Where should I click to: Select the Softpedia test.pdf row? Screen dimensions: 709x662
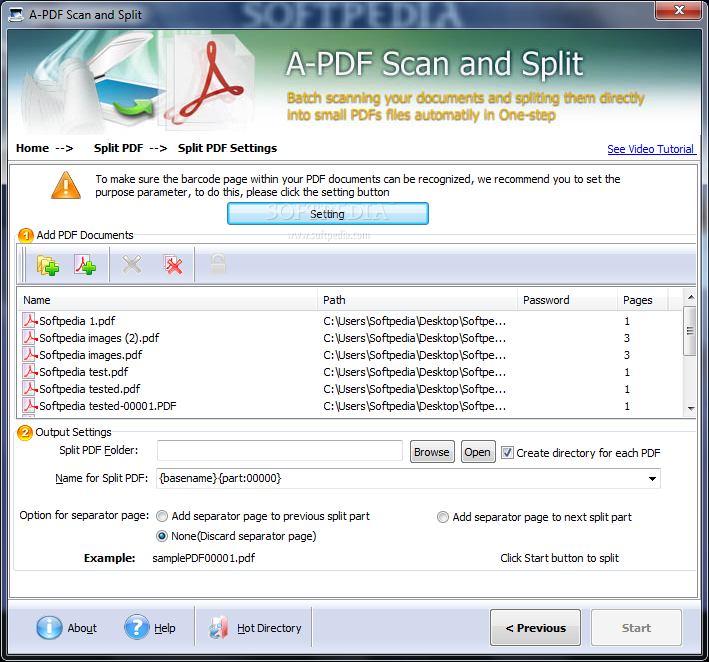coord(350,372)
